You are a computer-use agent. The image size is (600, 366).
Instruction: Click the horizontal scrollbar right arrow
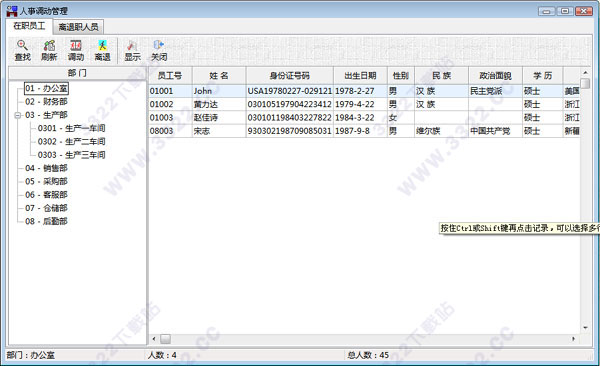pyautogui.click(x=573, y=339)
